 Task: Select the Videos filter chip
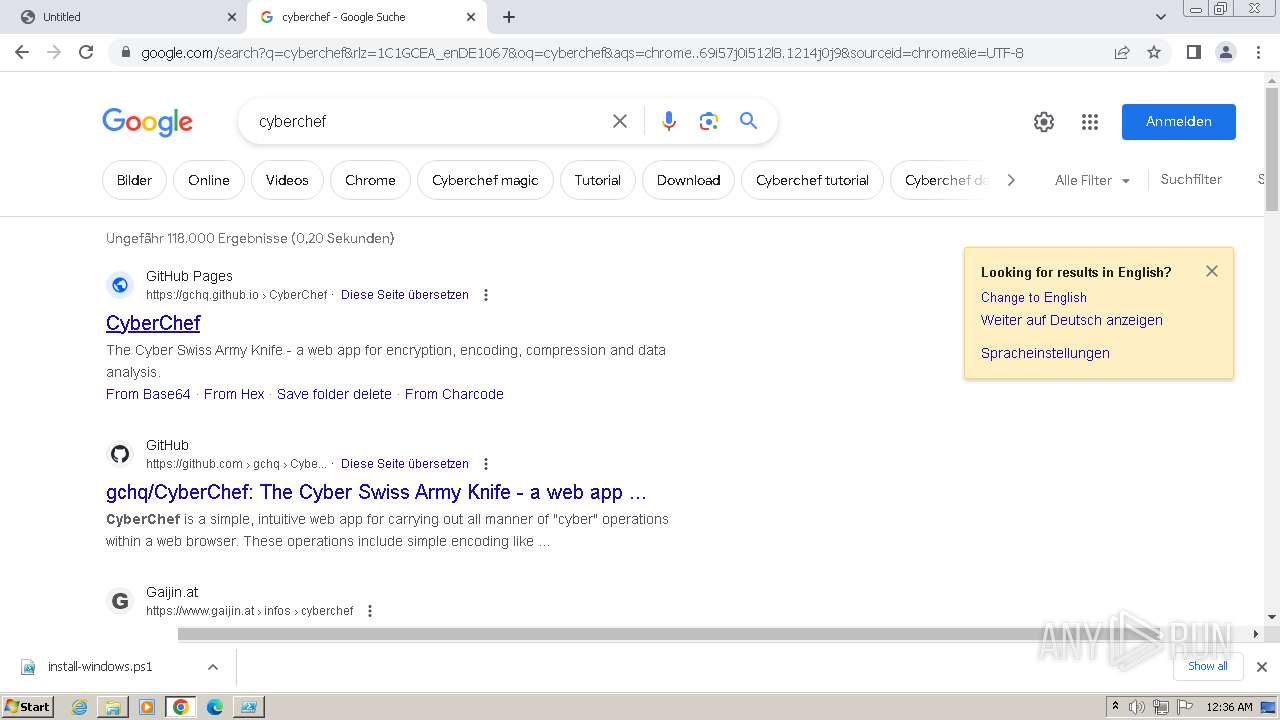(x=287, y=180)
